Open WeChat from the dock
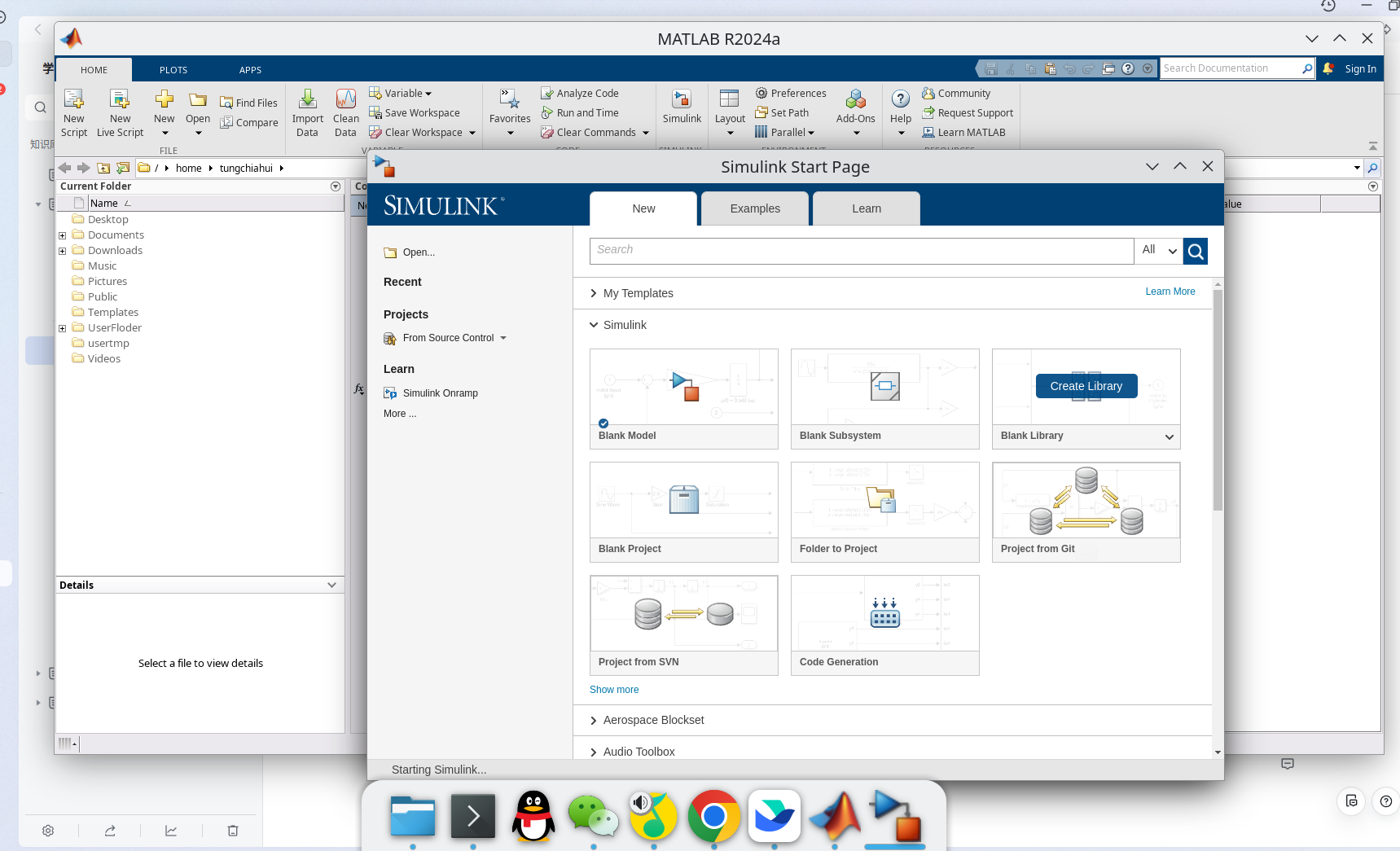This screenshot has height=851, width=1400. tap(593, 816)
